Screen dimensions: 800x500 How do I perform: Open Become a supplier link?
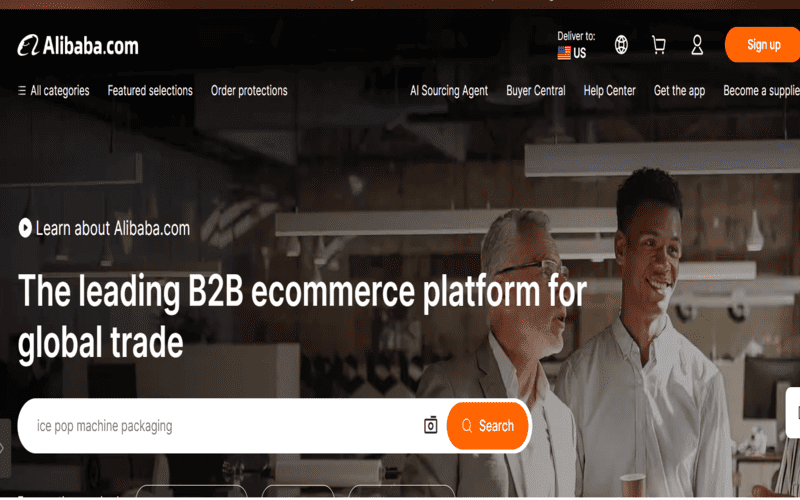pos(761,91)
